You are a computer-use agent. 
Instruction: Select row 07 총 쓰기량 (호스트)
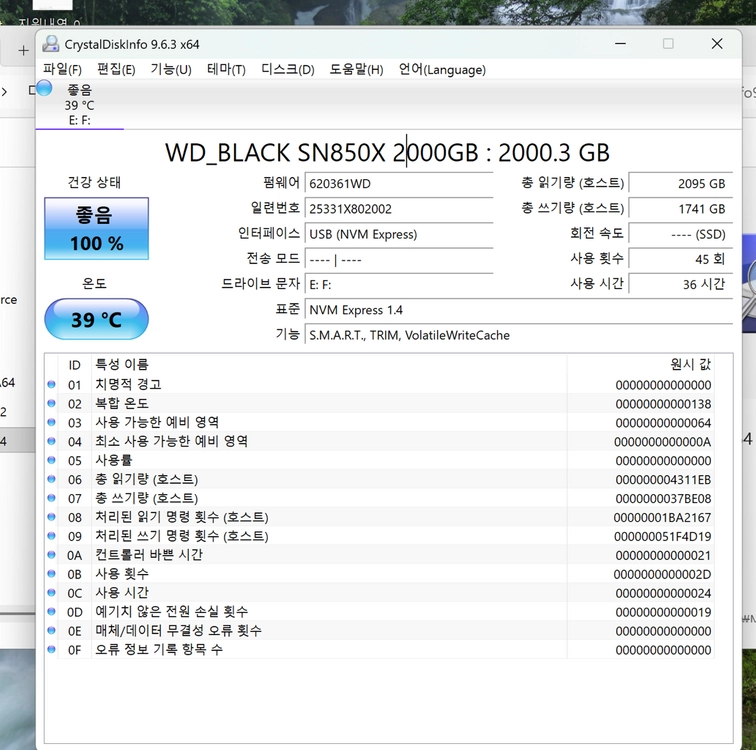(x=380, y=498)
